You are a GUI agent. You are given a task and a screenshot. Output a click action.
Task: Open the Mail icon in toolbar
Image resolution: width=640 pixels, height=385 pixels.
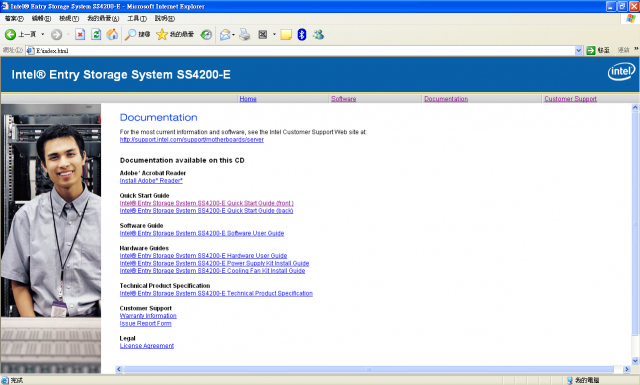(225, 35)
